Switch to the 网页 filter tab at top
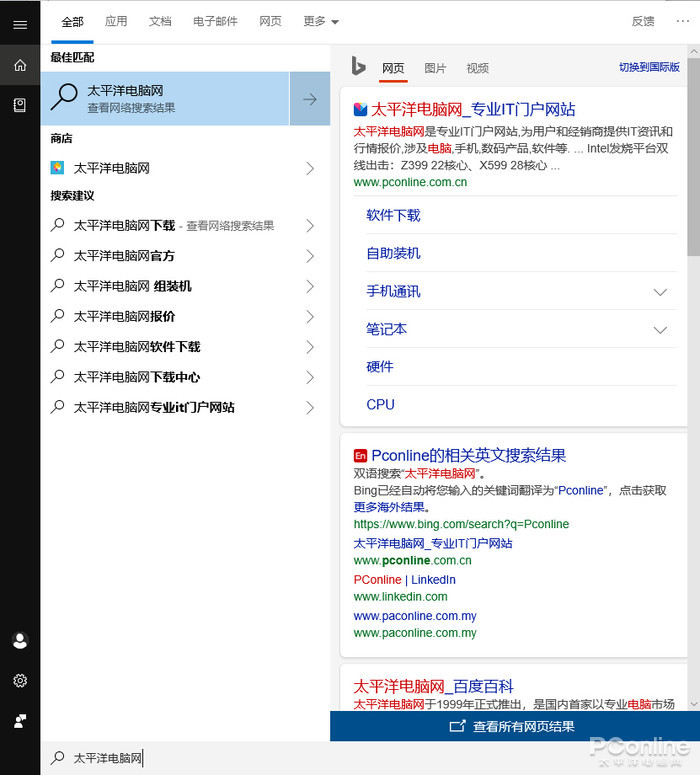The width and height of the screenshot is (700, 775). [x=270, y=21]
